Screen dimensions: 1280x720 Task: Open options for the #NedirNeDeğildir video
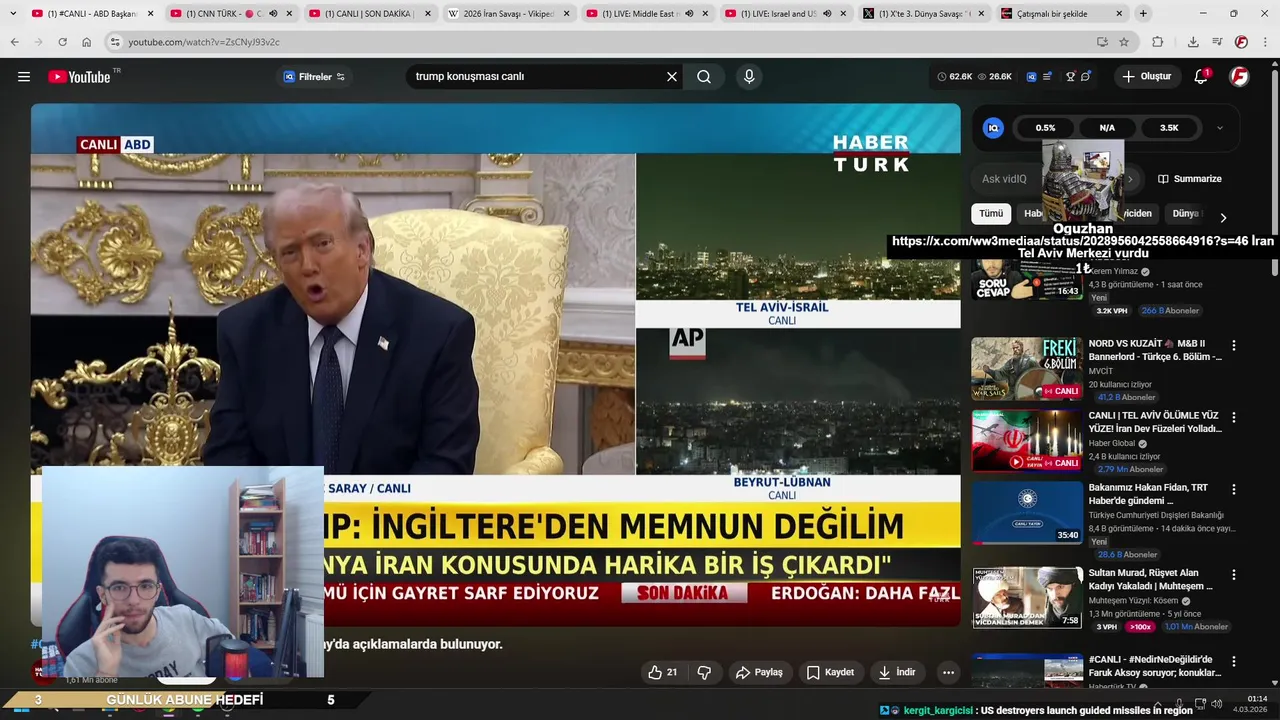(x=1233, y=661)
